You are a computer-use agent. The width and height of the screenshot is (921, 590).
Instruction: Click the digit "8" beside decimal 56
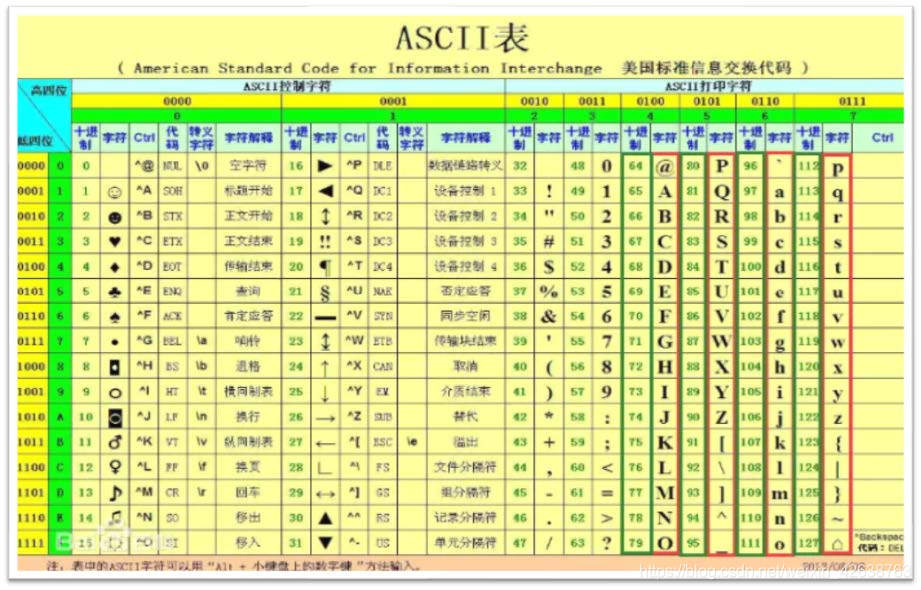click(x=606, y=367)
